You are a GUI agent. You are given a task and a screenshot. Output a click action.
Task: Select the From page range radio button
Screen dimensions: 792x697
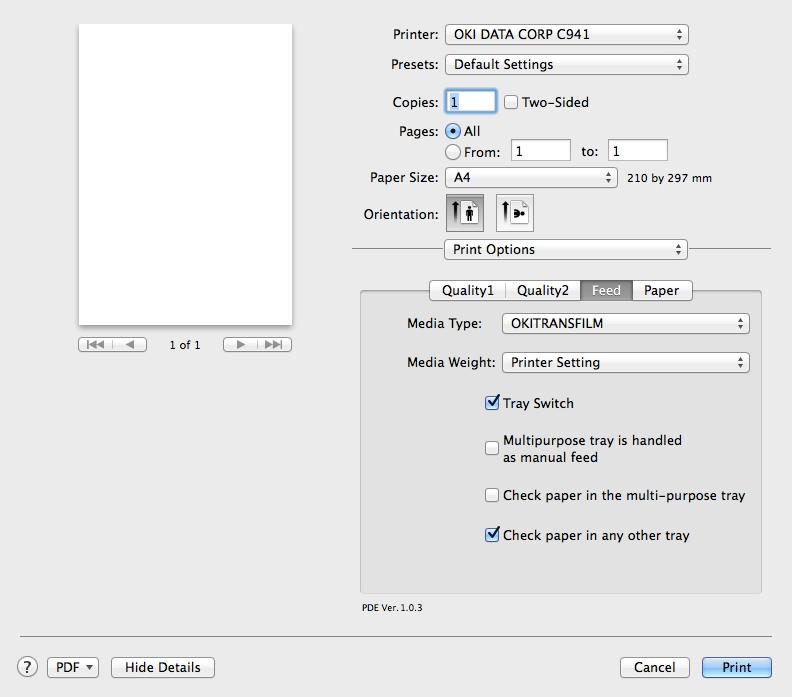tap(453, 152)
